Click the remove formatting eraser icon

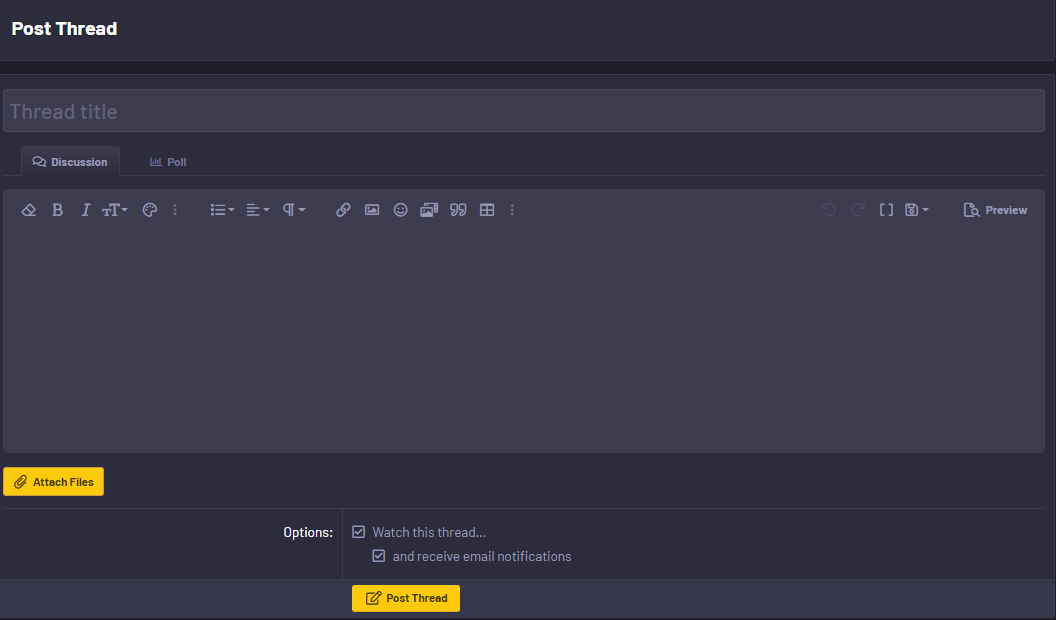28,210
